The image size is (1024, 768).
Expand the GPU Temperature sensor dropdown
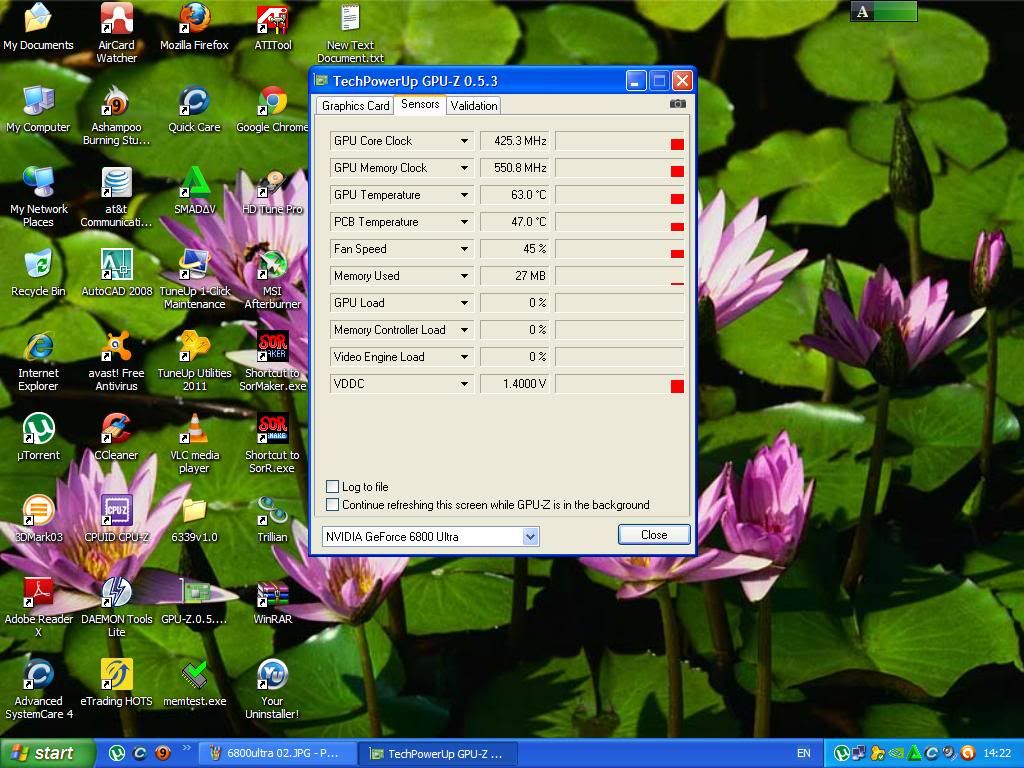464,195
